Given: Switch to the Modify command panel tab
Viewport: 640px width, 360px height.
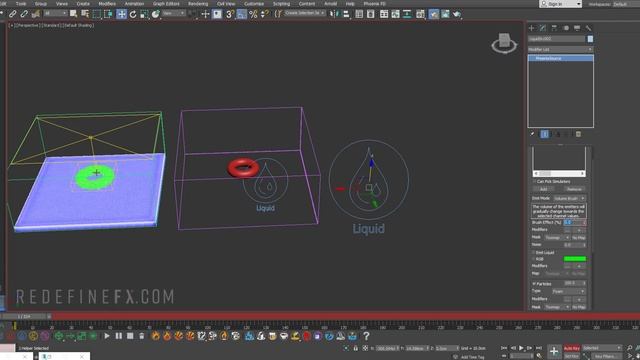Looking at the screenshot, I should [x=543, y=28].
